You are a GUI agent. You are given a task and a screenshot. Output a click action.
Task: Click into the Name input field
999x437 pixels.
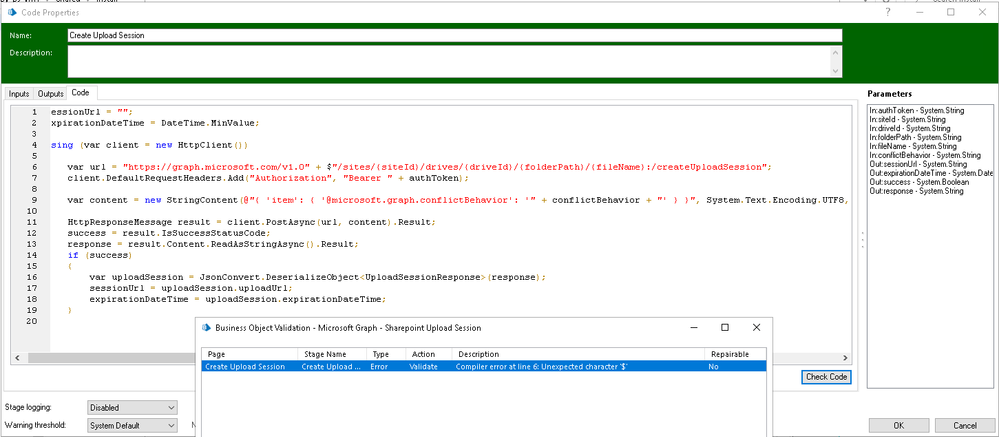tap(454, 35)
